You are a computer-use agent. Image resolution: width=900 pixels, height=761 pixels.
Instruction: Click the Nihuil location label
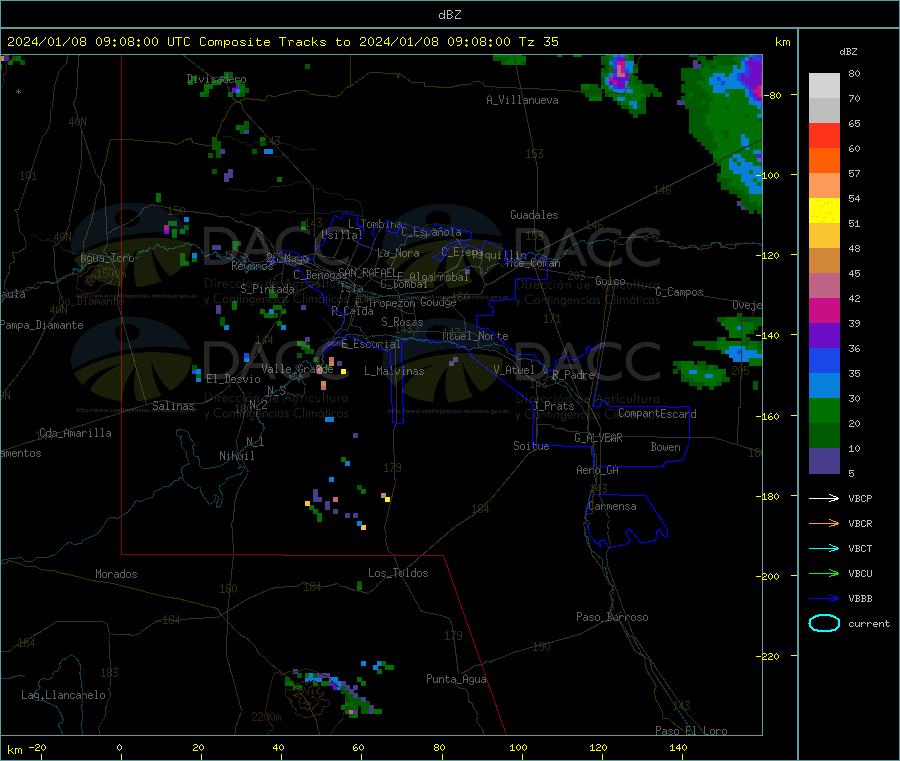point(236,456)
